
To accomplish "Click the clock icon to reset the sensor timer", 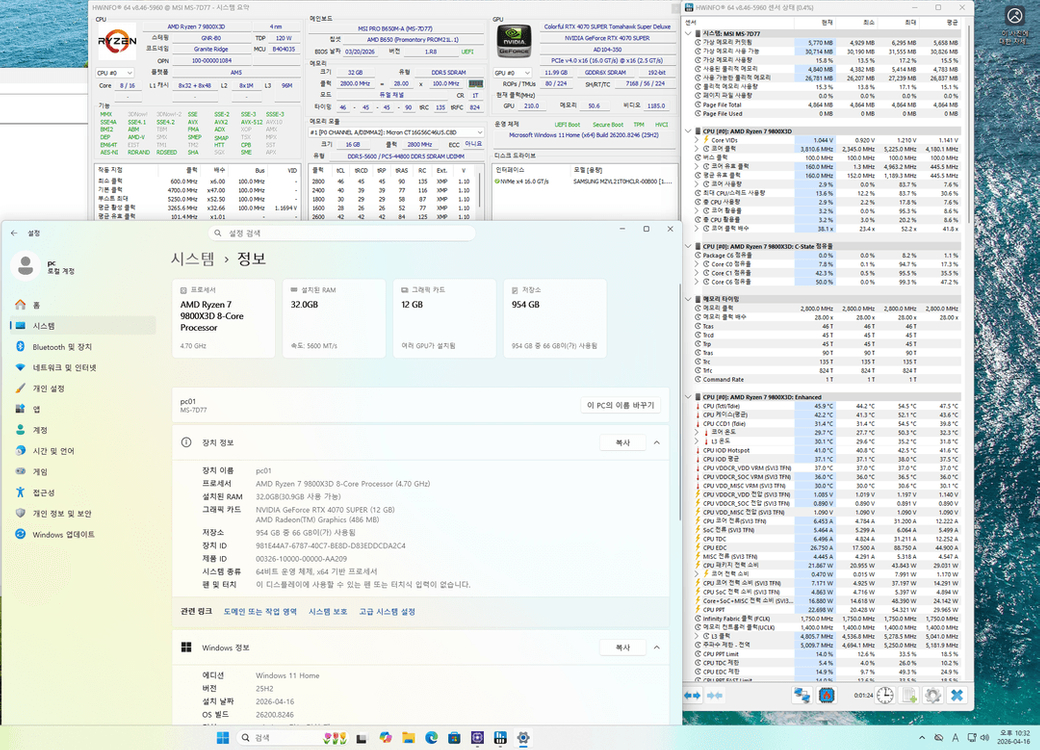I will coord(884,696).
